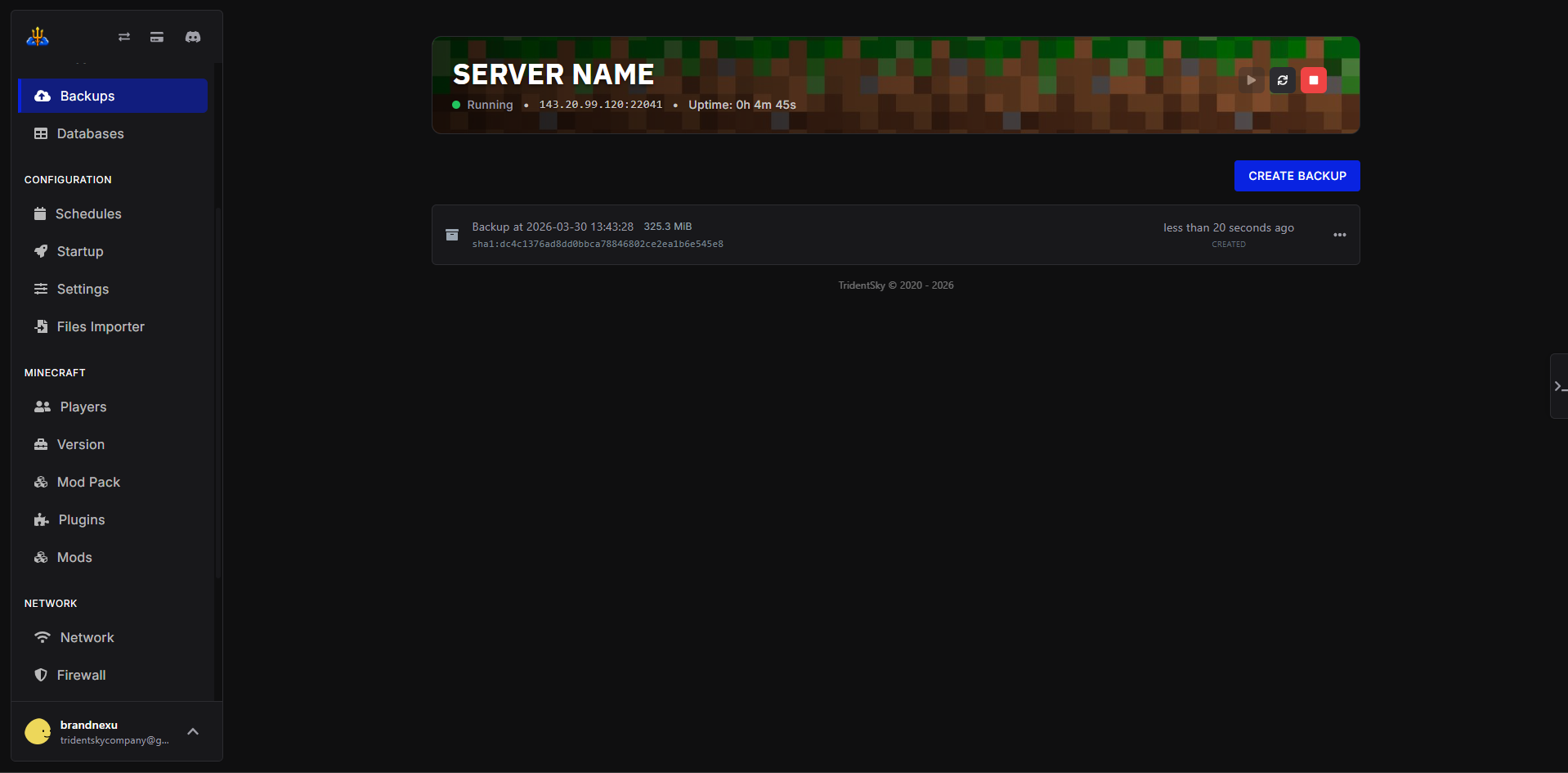The image size is (1568, 773).
Task: Click the Create Backup button
Action: coord(1297,176)
